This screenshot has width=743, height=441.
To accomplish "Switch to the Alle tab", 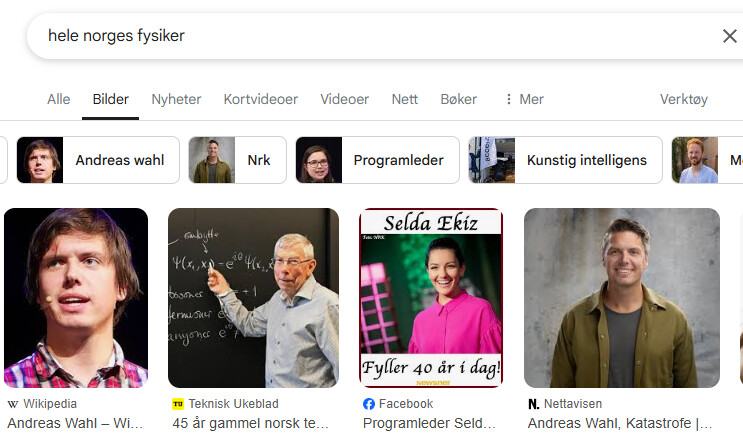I will (x=59, y=99).
